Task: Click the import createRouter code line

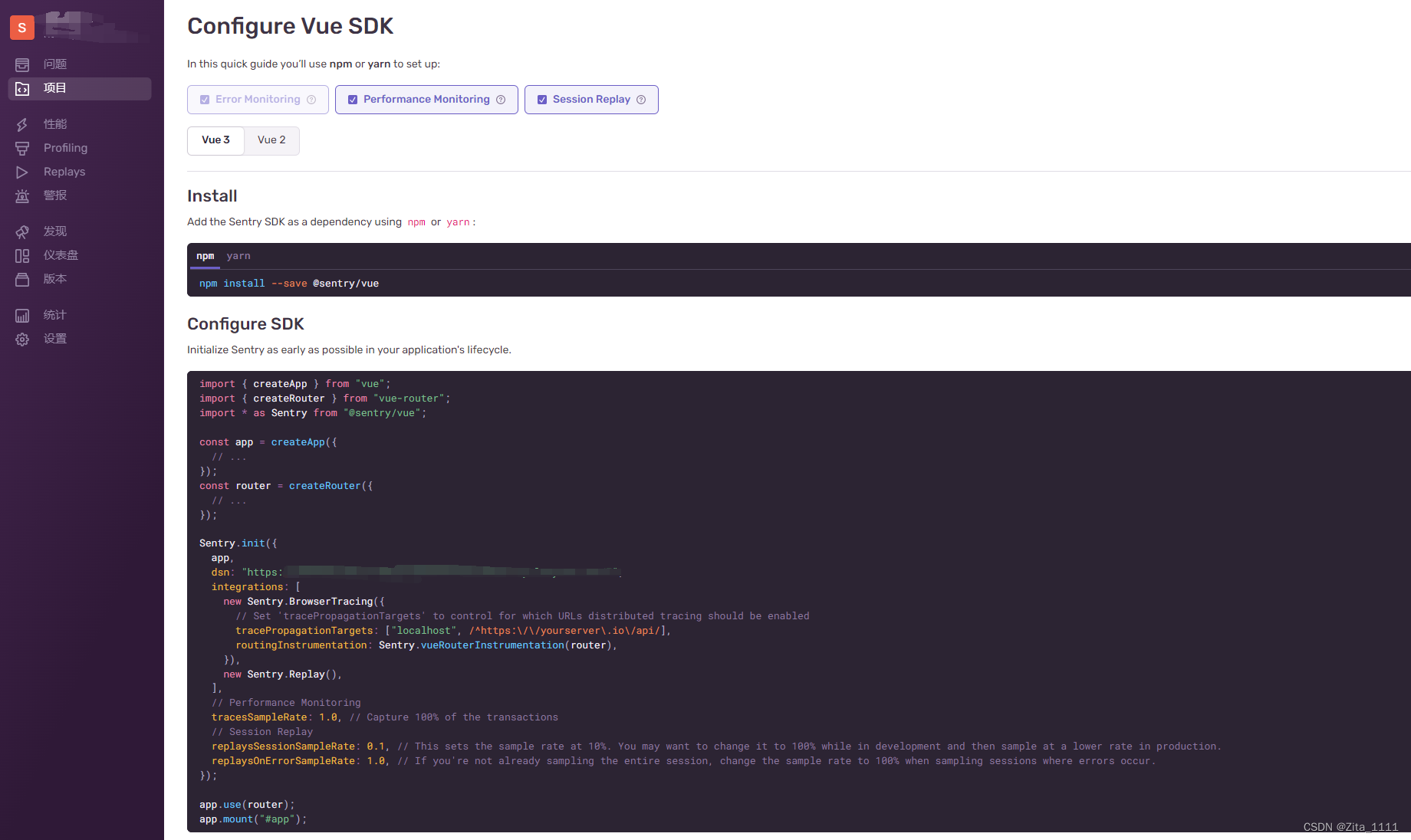Action: (x=325, y=399)
